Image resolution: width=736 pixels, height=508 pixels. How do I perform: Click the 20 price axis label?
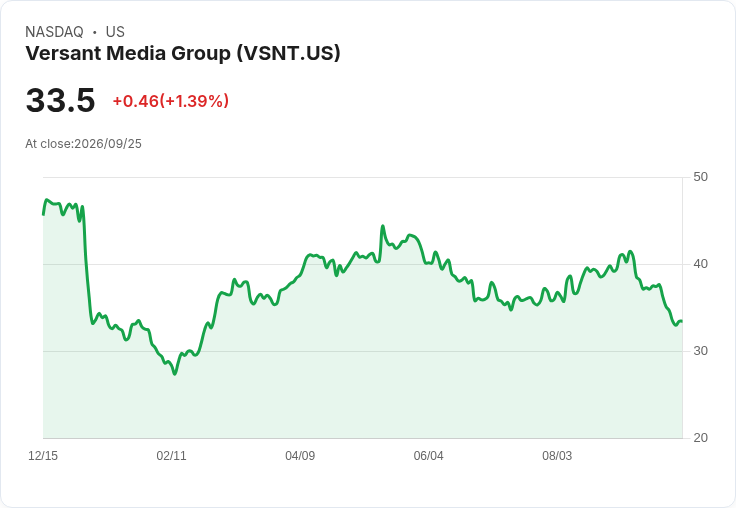[700, 438]
